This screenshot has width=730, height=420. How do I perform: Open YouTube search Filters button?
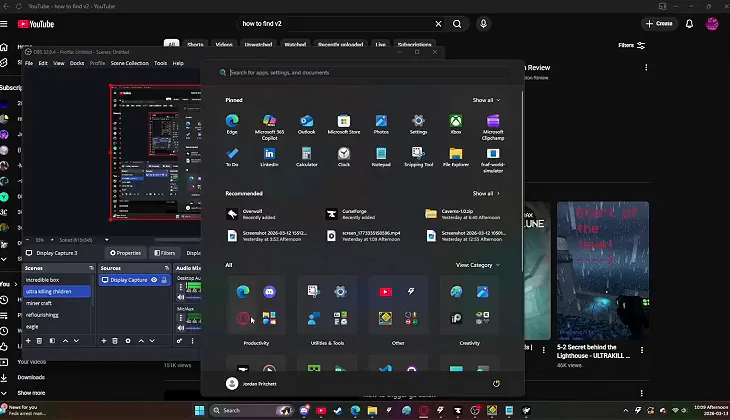coord(631,45)
